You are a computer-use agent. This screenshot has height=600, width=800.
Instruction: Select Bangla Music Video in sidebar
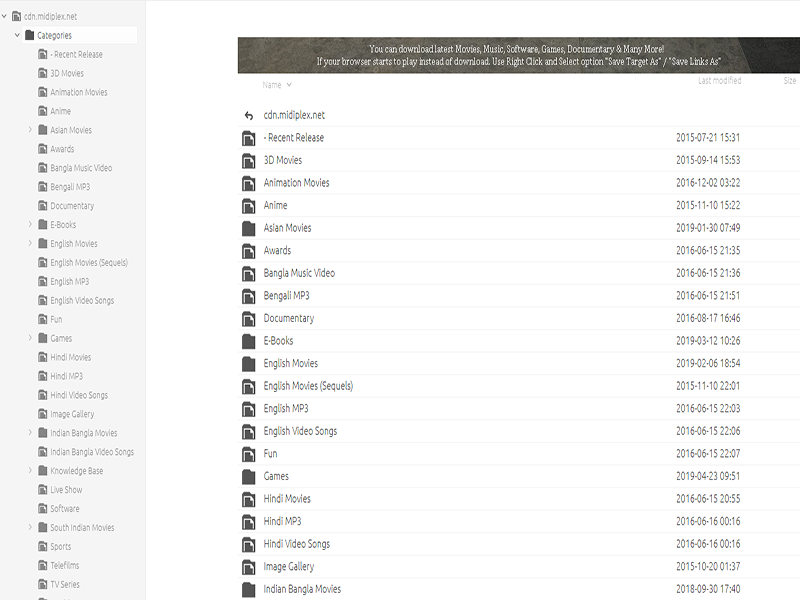pos(81,168)
